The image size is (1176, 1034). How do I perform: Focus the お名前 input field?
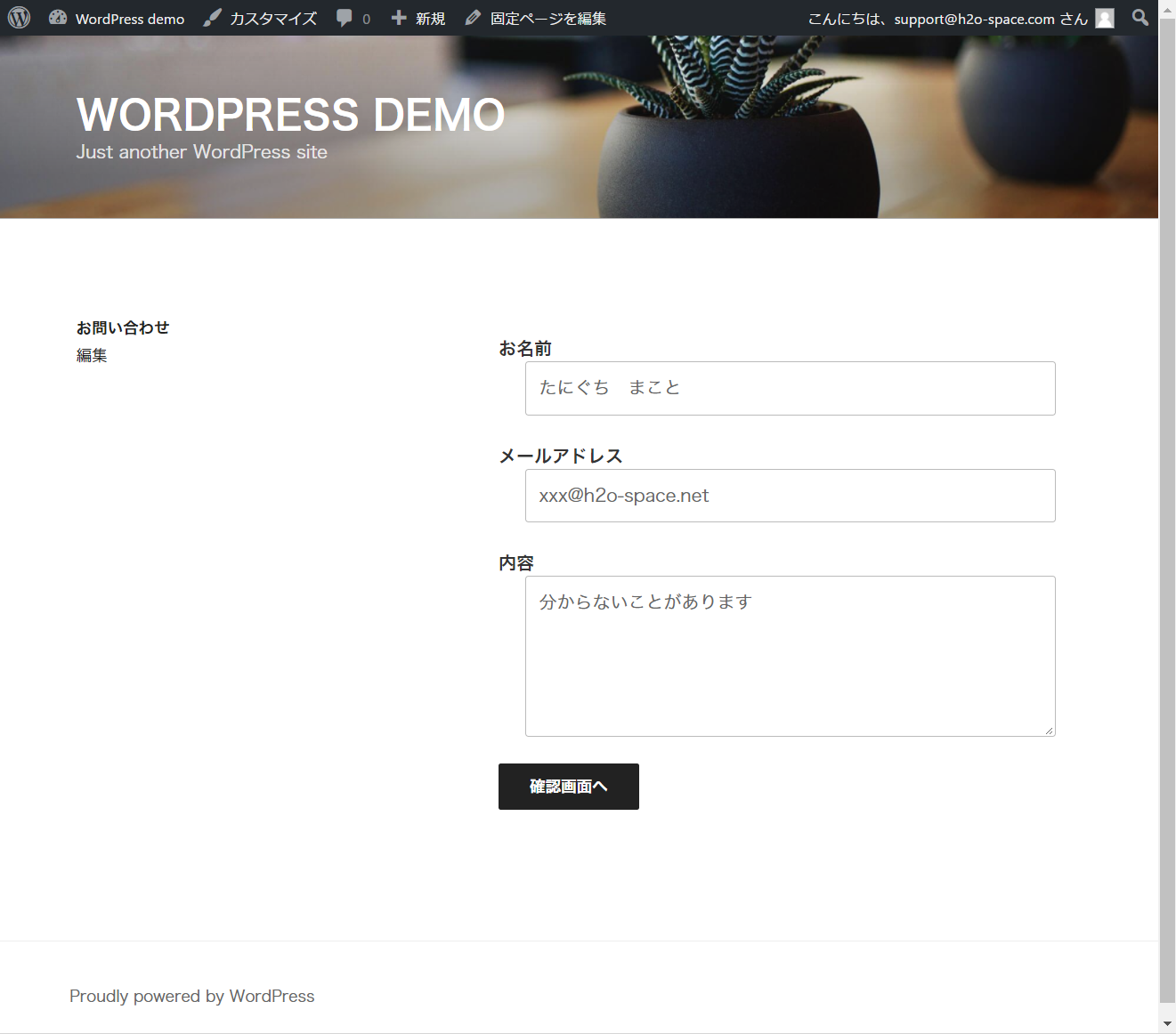[x=790, y=388]
